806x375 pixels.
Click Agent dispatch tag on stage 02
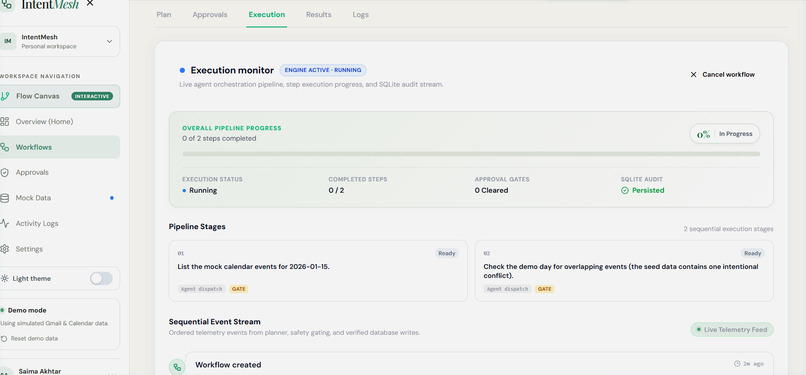coord(507,289)
